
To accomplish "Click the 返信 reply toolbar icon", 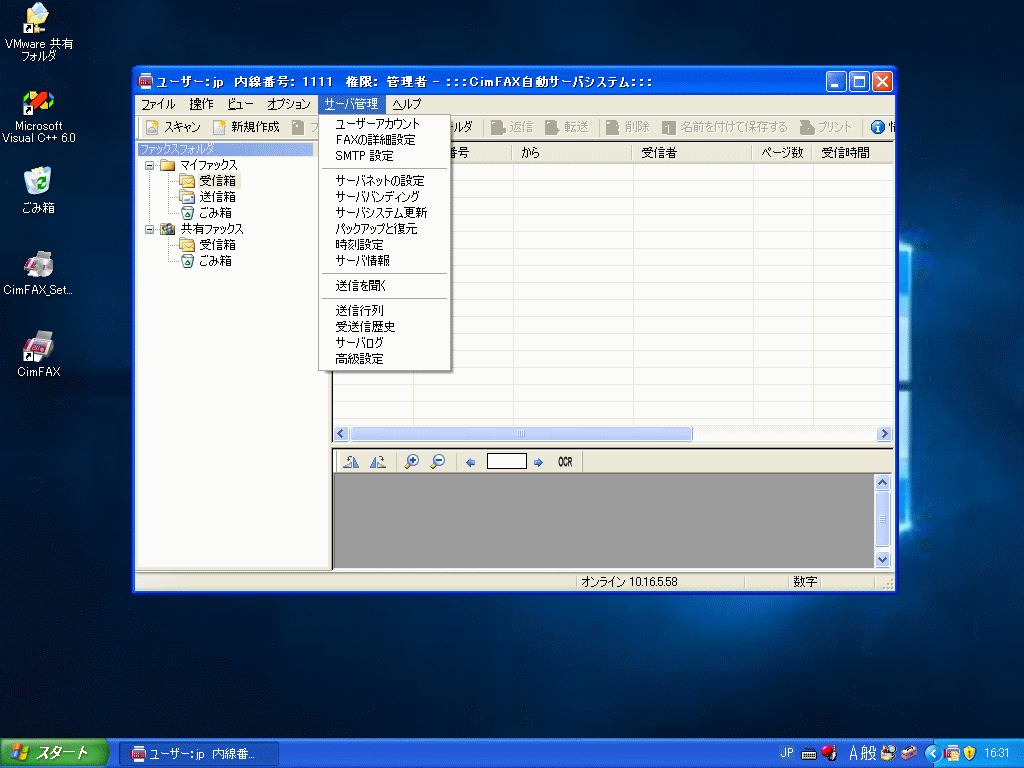I will coord(498,127).
